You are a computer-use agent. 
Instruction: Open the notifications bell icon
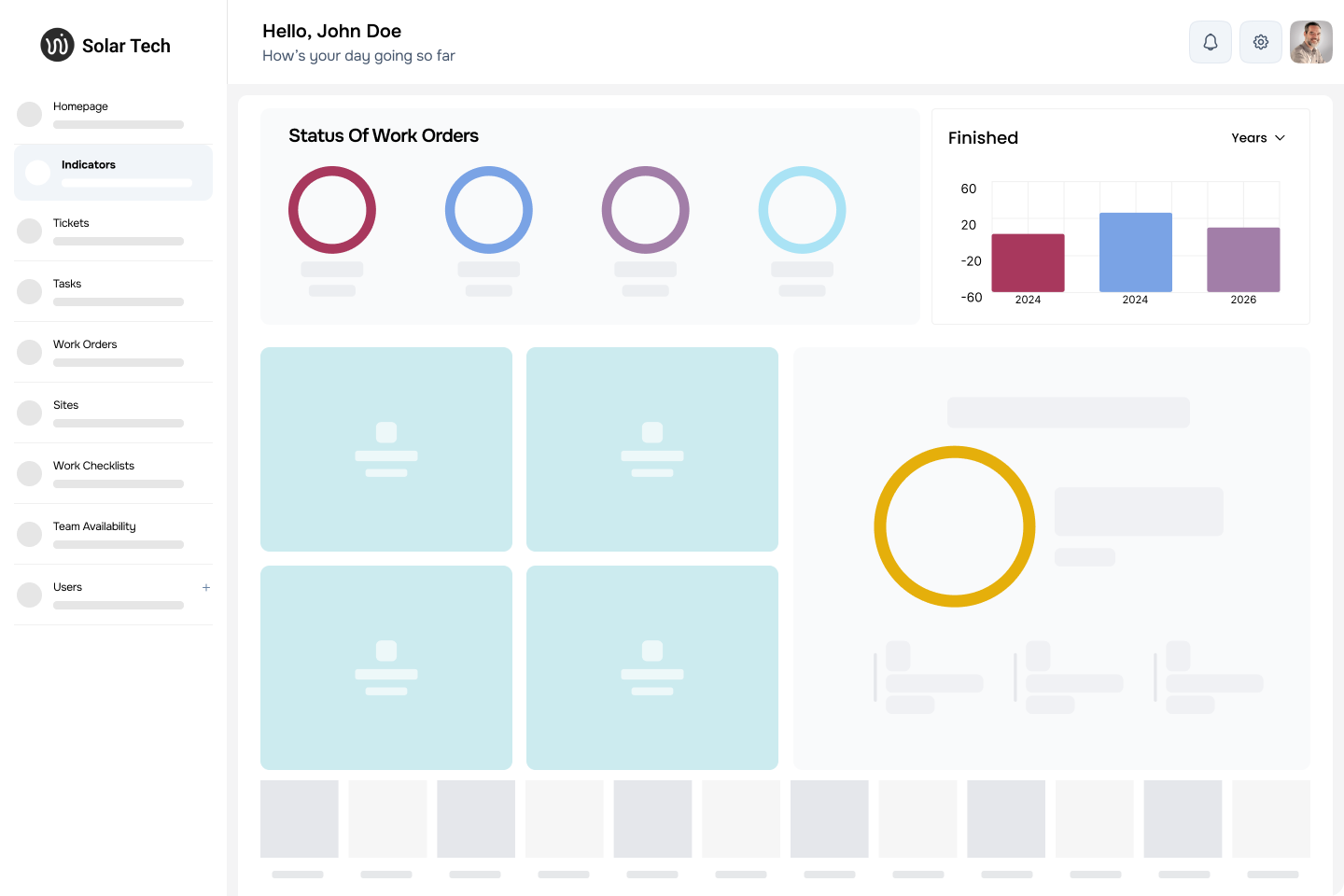[x=1210, y=42]
